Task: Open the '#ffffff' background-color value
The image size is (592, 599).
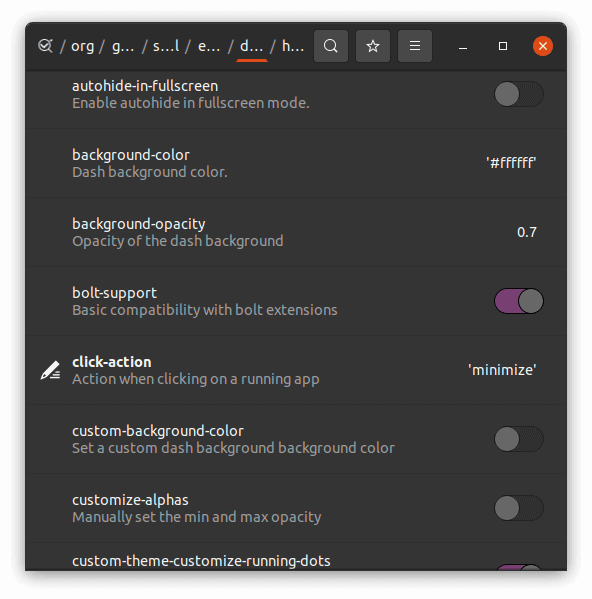Action: point(511,163)
